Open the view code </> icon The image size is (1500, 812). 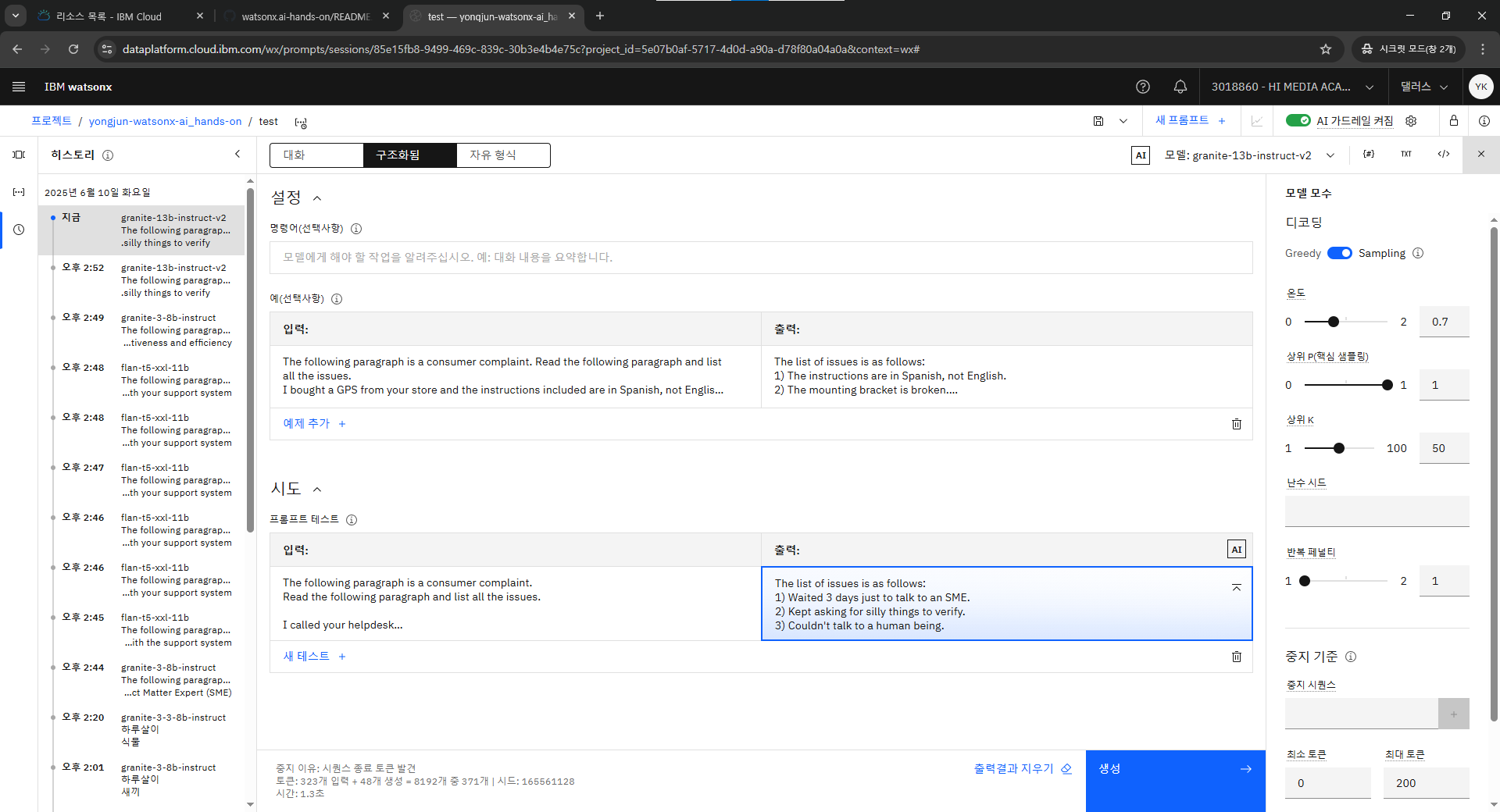(x=1444, y=155)
